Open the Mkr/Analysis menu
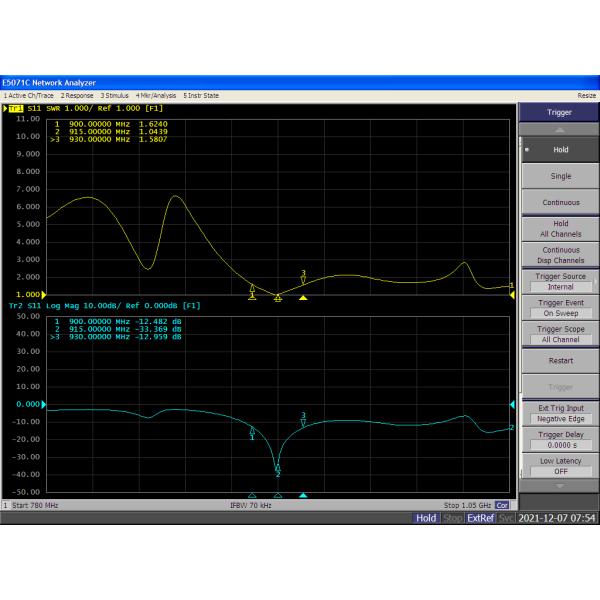Viewport: 600px width, 600px height. [154, 95]
